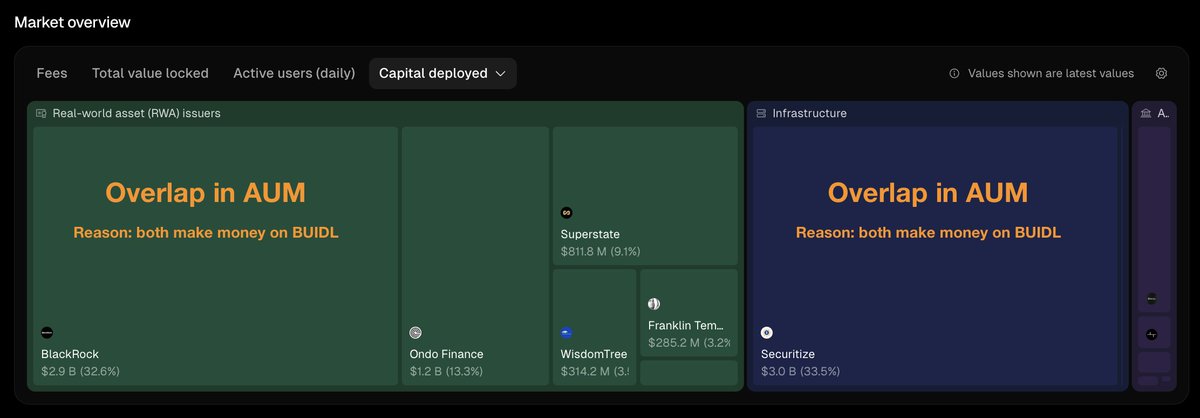Click the Superstate logo icon
The image size is (1200, 418).
pos(567,212)
